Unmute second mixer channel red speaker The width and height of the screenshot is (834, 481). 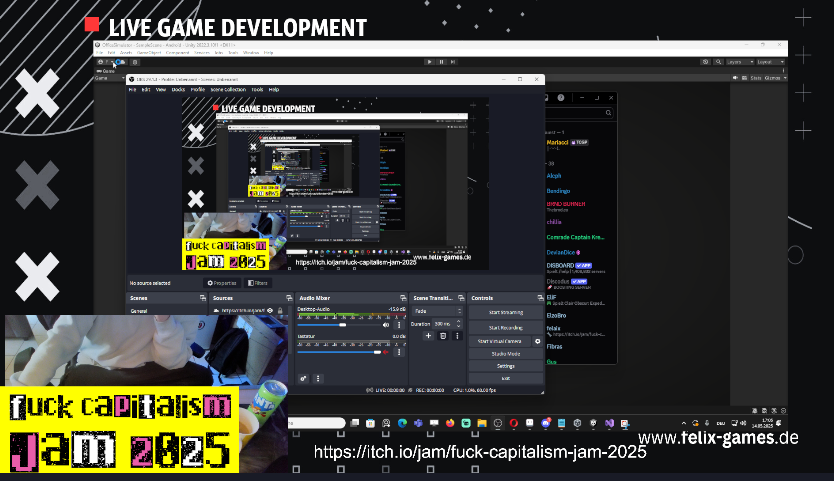point(386,352)
